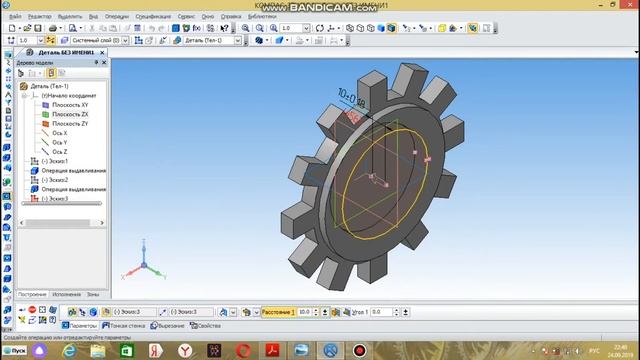640x360 pixels.
Task: Save the document using the floppy icon
Action: 38,28
